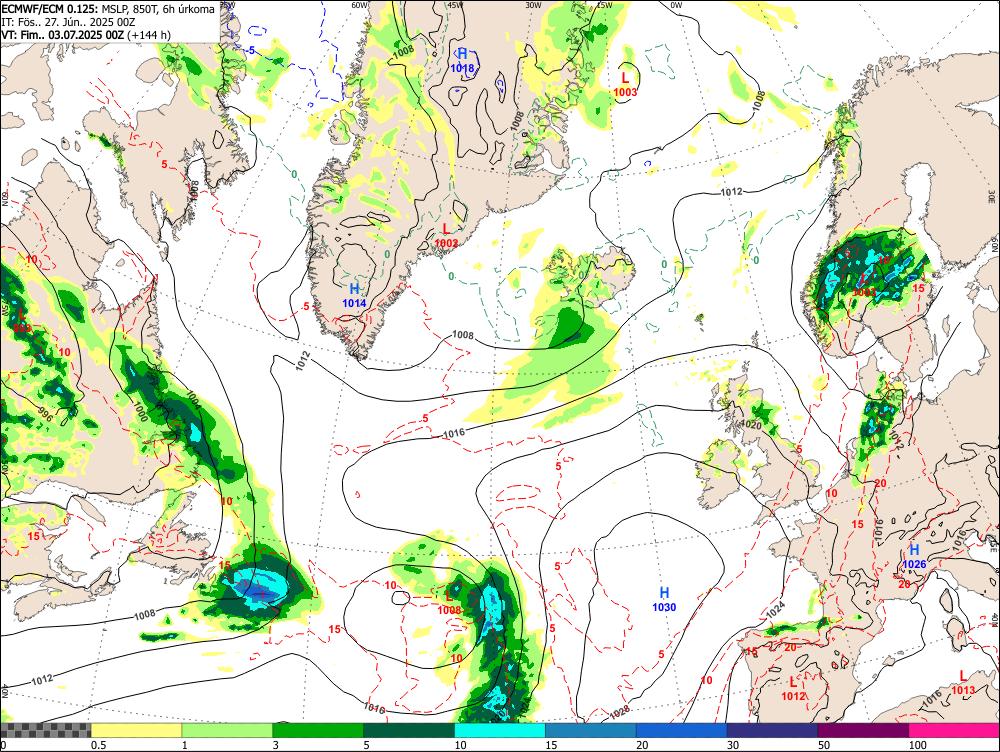
Task: Click the 'VT: Fim.. 03.07.2025 00Z (+144 h)' line
Action: tap(86, 34)
